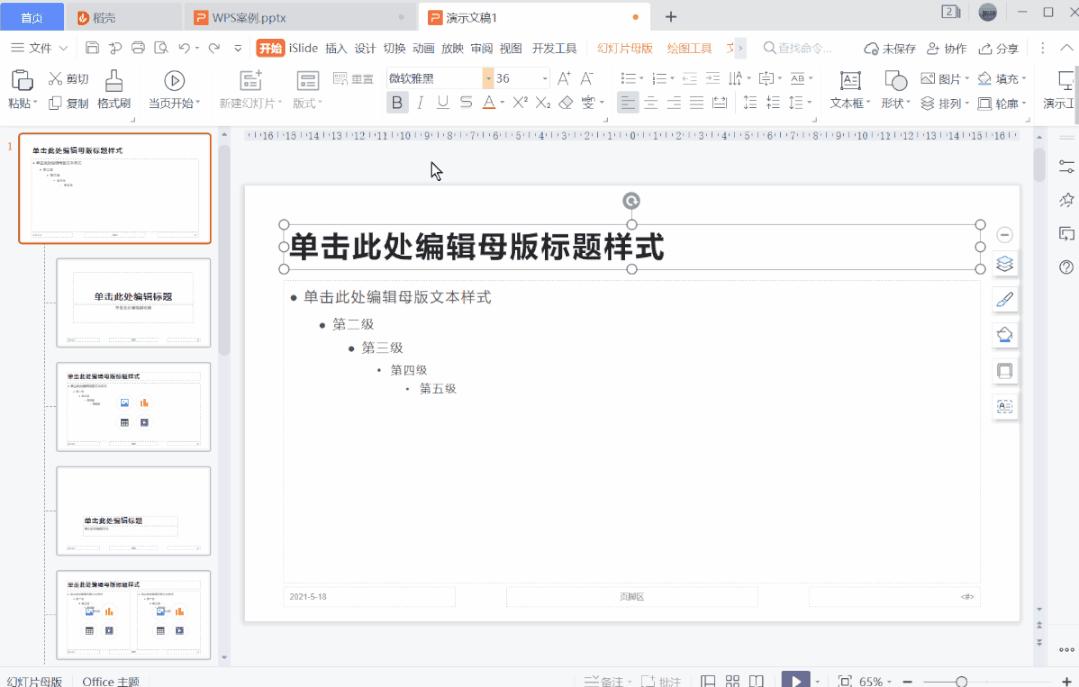Toggle underline formatting
1079x687 pixels.
click(440, 102)
